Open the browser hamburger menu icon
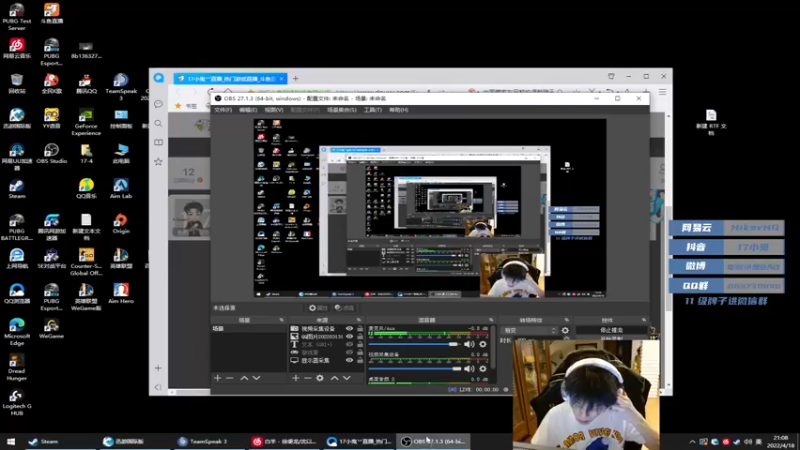800x450 pixels. coord(662,92)
